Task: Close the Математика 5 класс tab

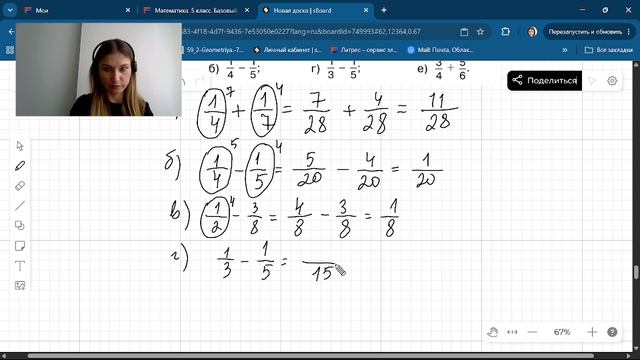Action: pyautogui.click(x=247, y=10)
